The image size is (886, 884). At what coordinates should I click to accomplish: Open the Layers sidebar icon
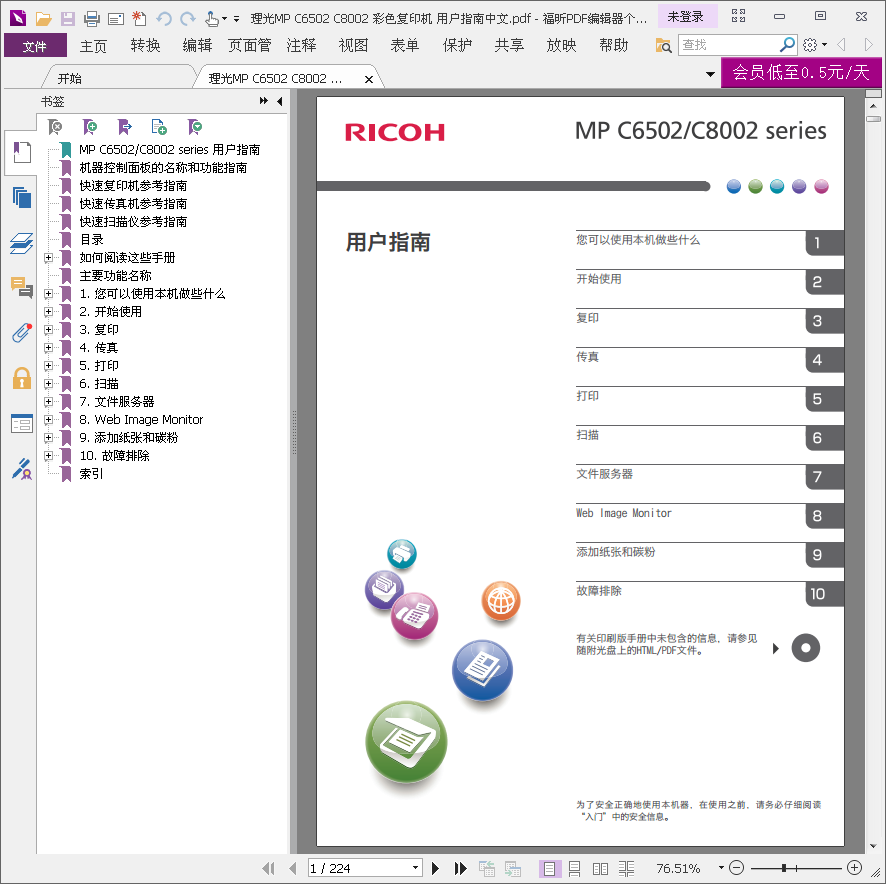pyautogui.click(x=21, y=243)
